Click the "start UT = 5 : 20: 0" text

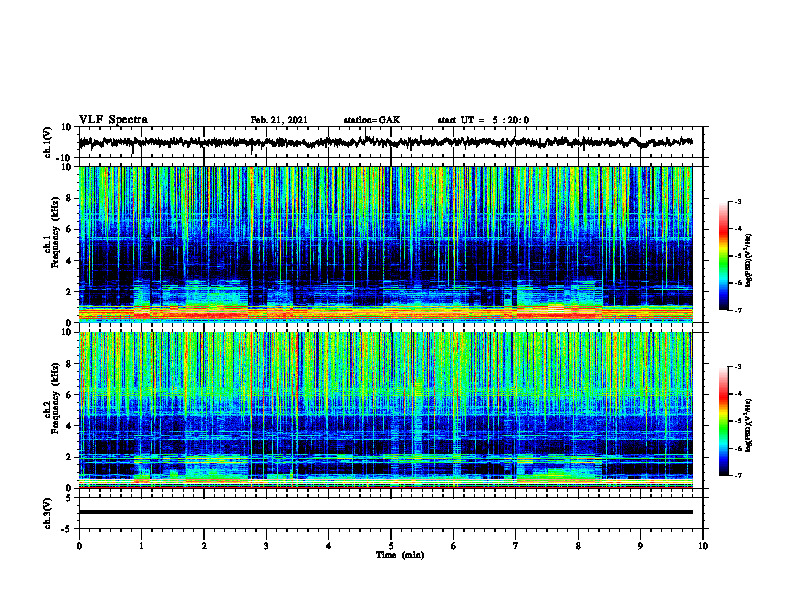(x=483, y=120)
